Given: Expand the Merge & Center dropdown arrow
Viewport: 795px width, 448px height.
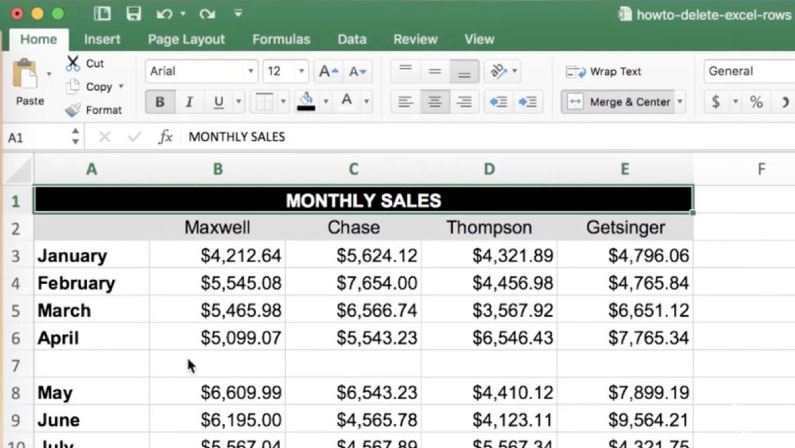Looking at the screenshot, I should (680, 102).
